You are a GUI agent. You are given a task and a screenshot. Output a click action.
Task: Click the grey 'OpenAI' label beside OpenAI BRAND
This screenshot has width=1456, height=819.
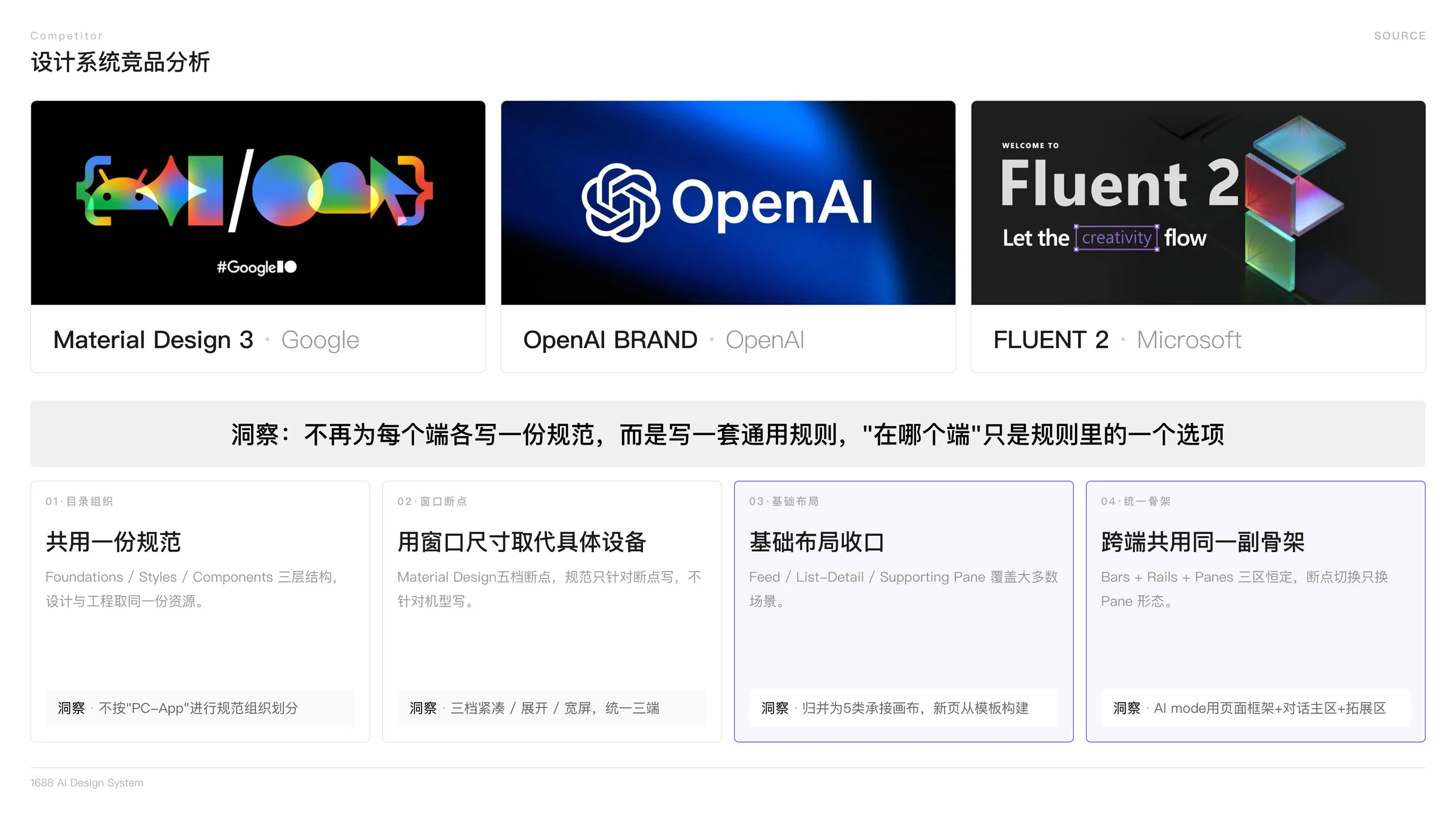pyautogui.click(x=765, y=340)
